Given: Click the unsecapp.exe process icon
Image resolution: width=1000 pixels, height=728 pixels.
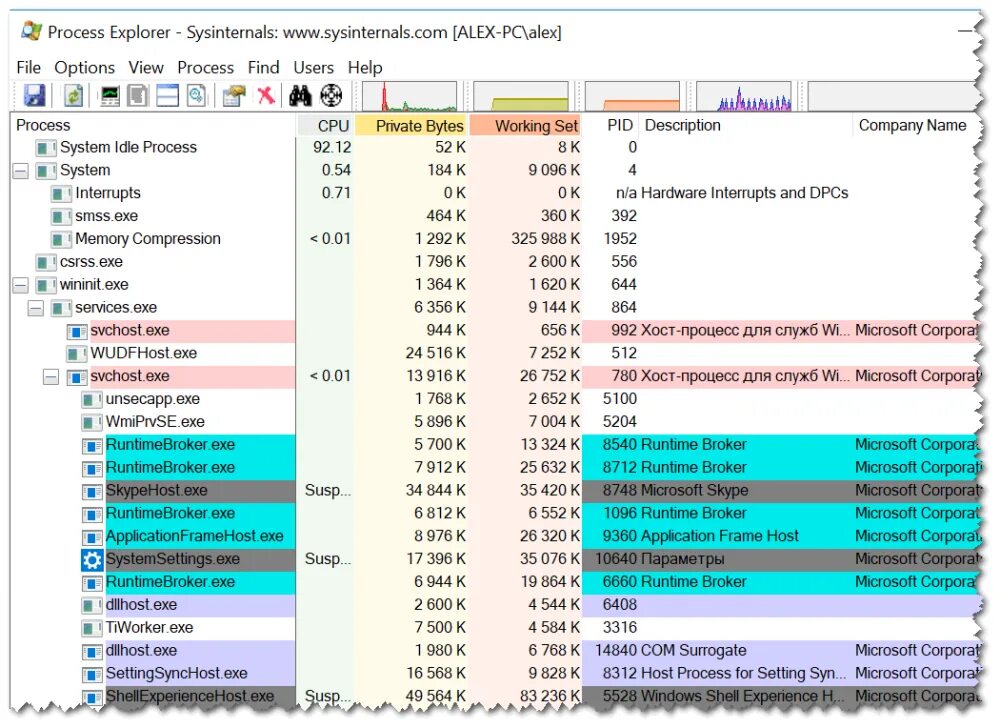Looking at the screenshot, I should point(92,400).
